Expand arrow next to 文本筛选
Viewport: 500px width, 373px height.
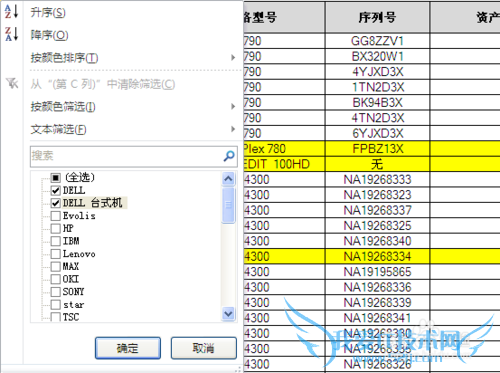tap(233, 129)
